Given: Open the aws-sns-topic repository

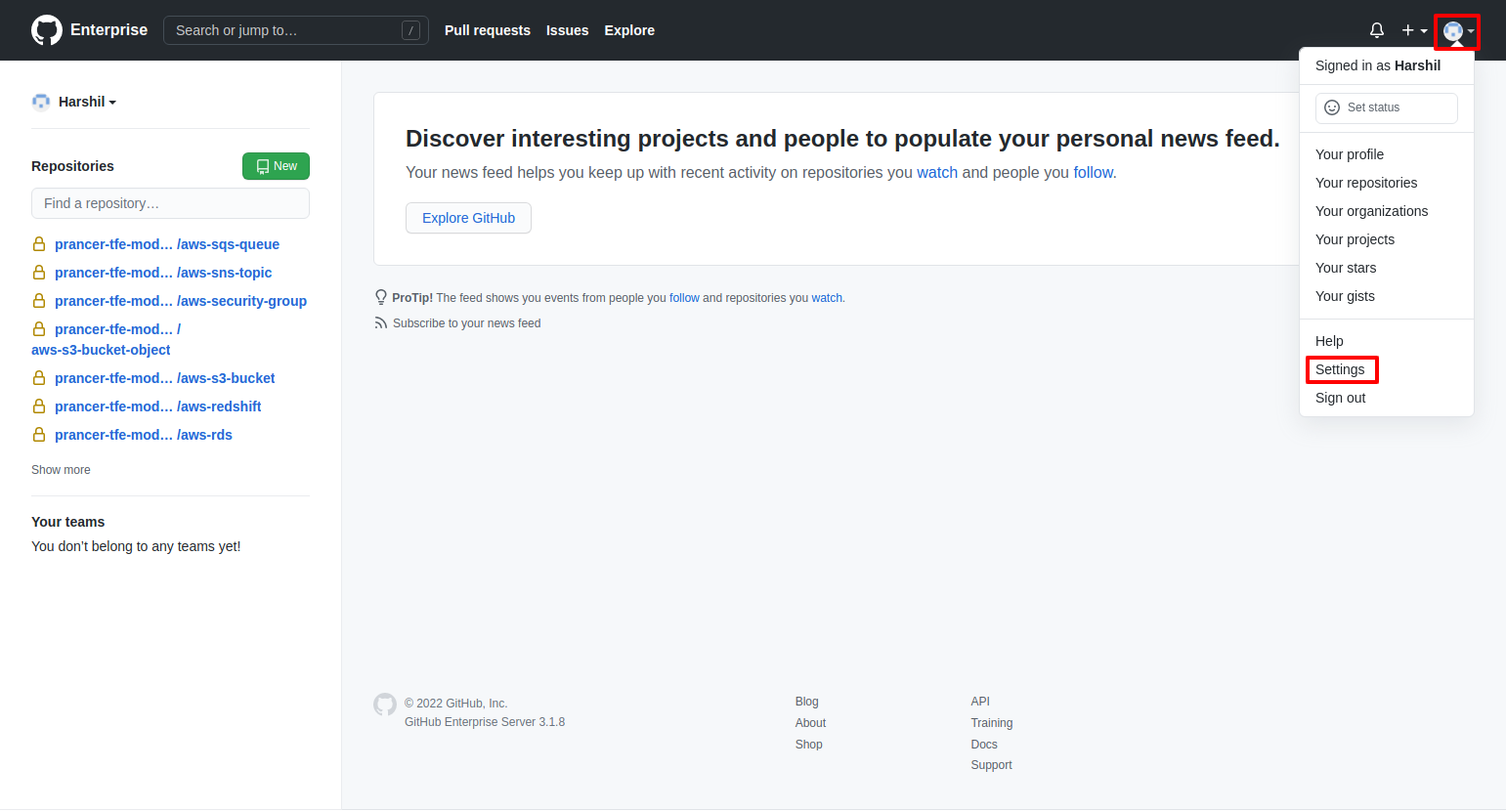Looking at the screenshot, I should 163,273.
